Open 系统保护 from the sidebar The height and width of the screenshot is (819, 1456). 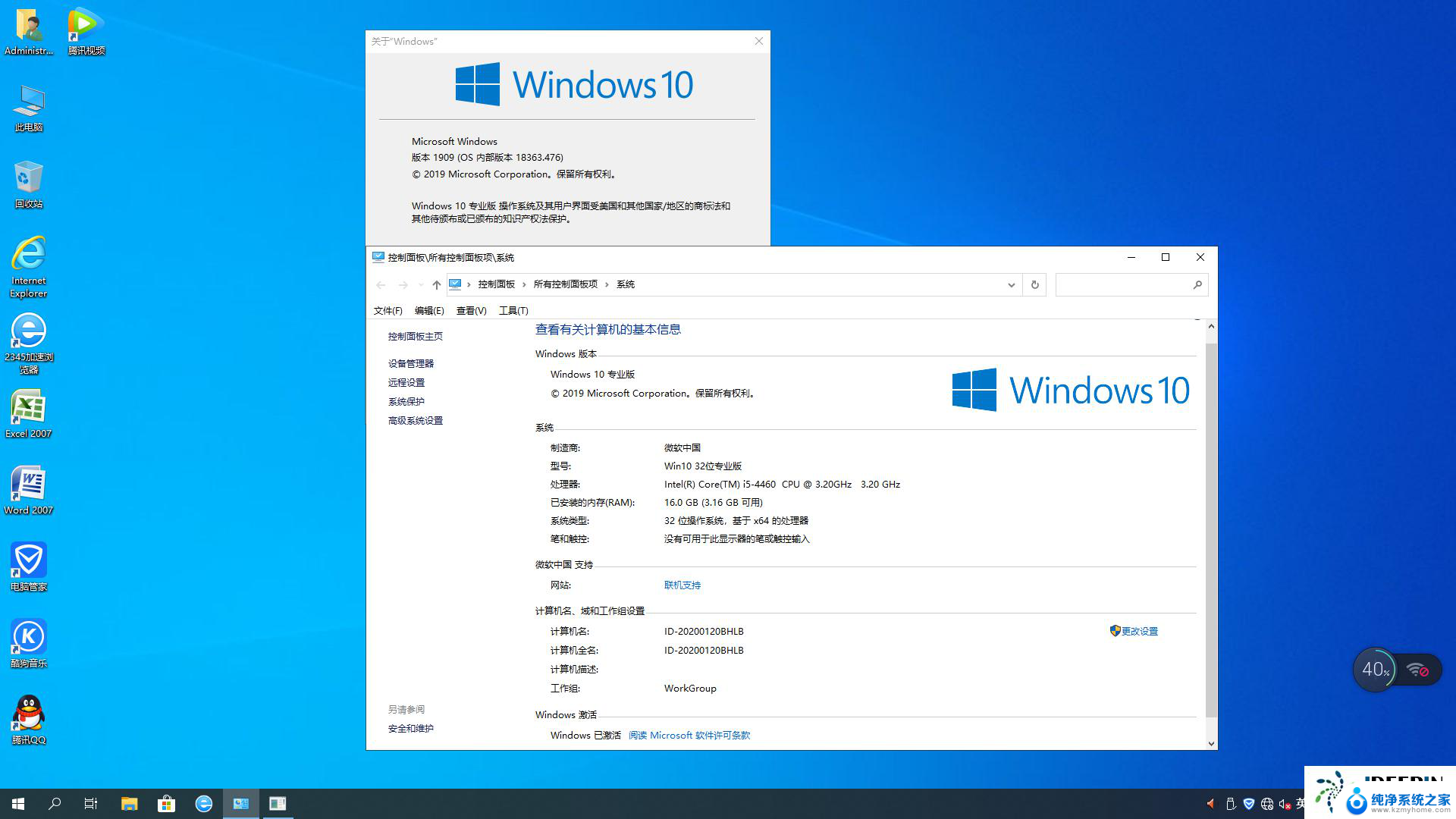(406, 402)
